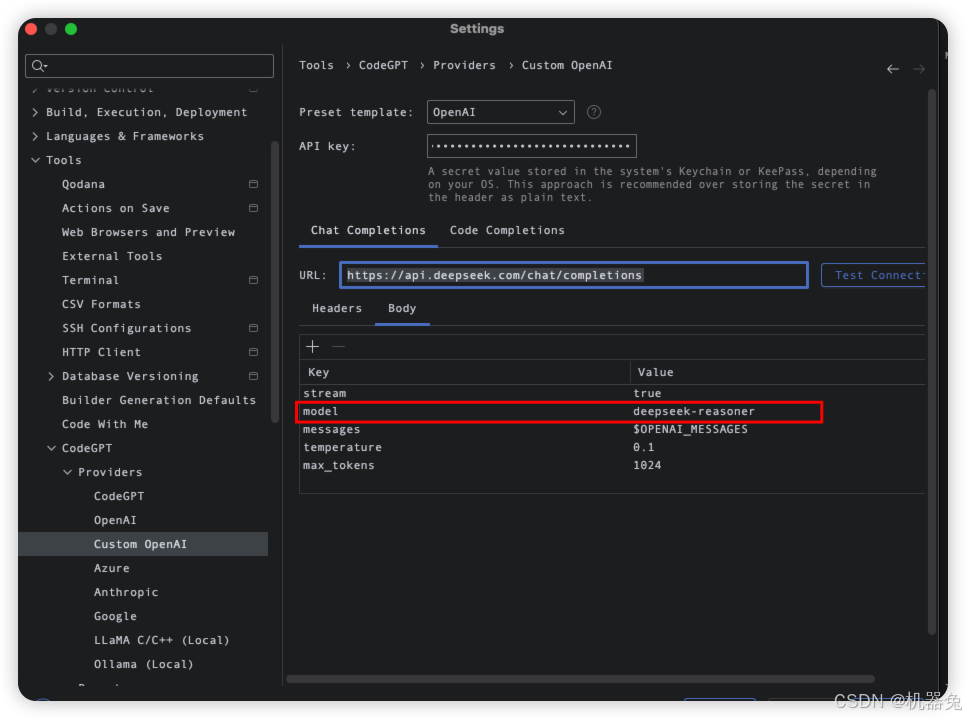Switch to Chat Completions tab

[368, 230]
